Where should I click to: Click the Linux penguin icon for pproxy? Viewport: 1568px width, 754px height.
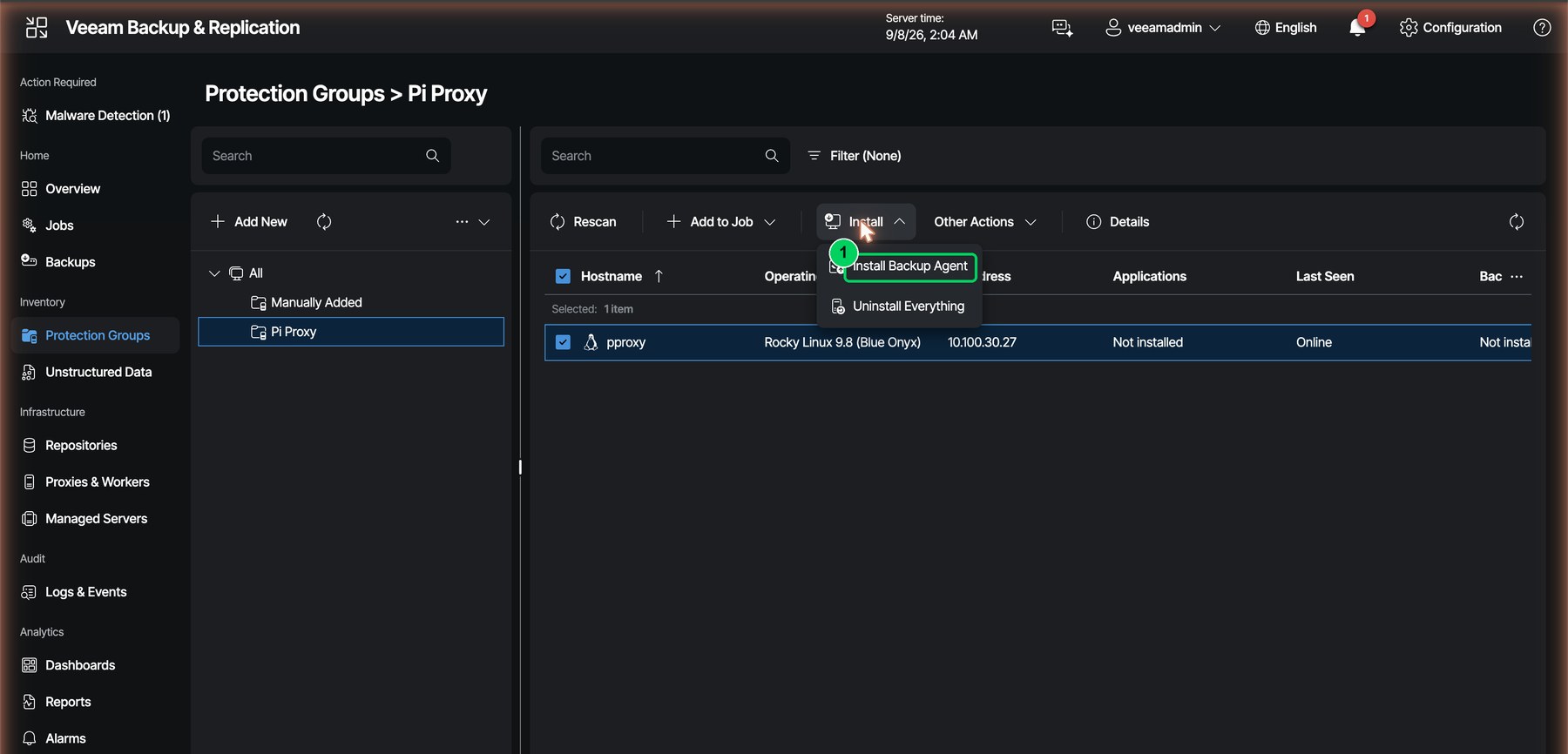click(x=591, y=343)
